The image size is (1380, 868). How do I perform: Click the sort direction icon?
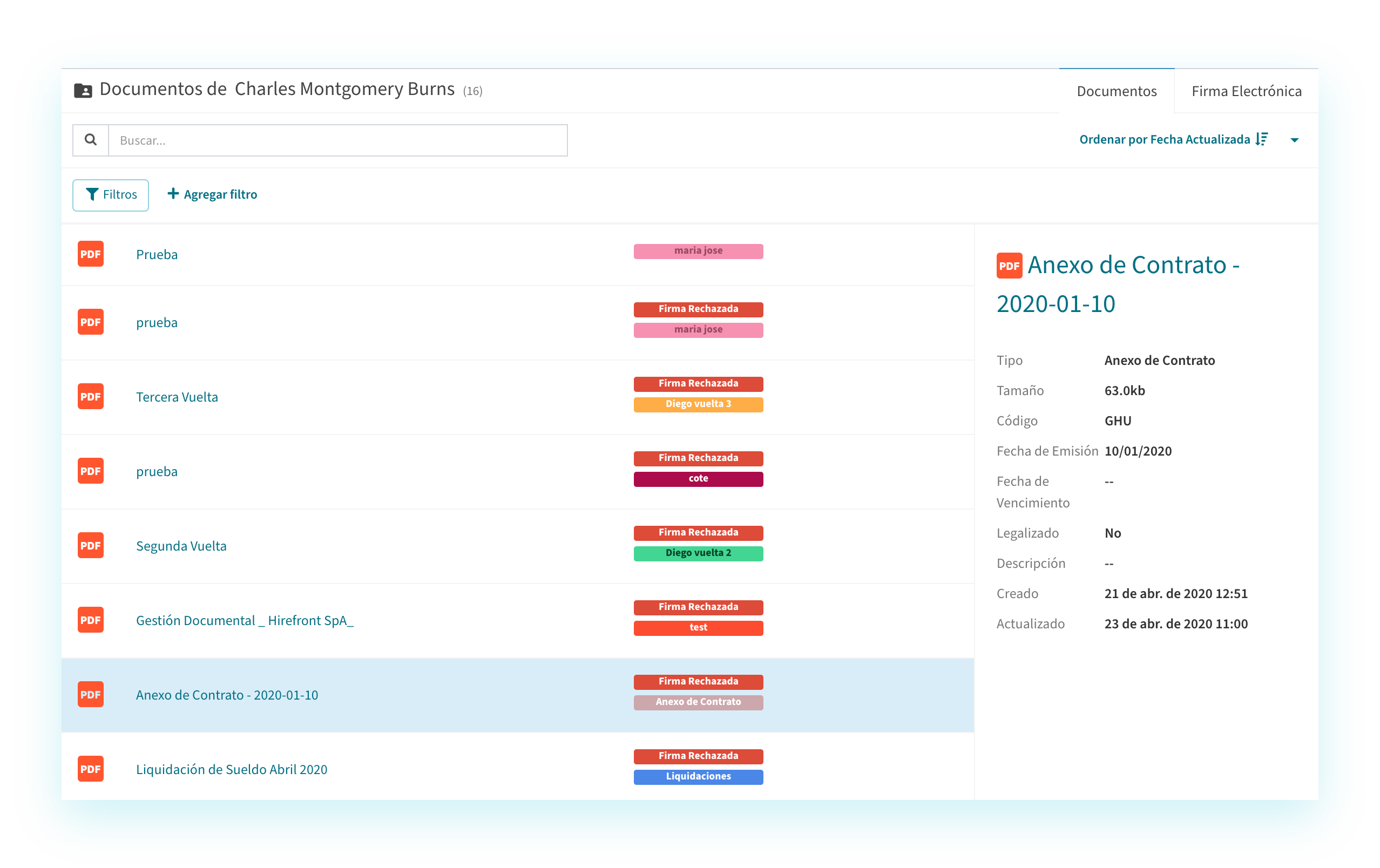1261,139
